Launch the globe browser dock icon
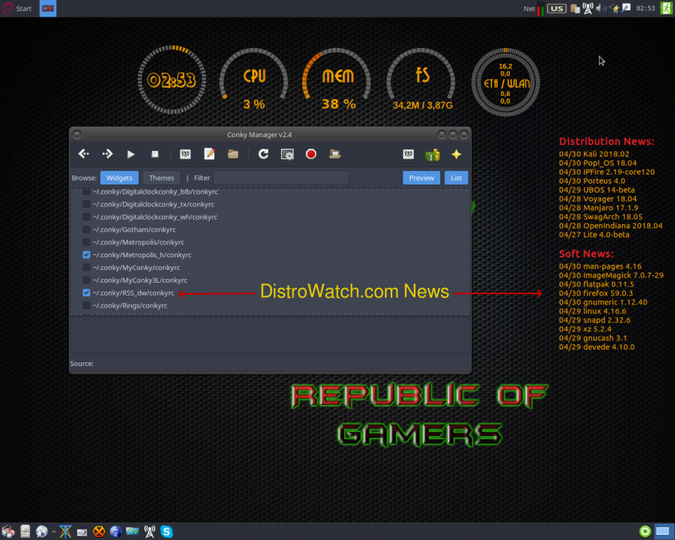Viewport: 675px width, 540px height. 42,531
